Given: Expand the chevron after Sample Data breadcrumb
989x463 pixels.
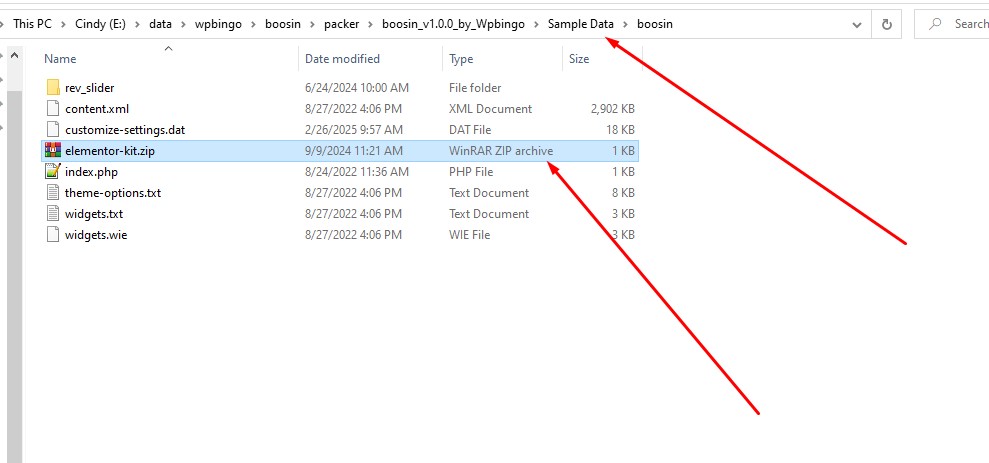Looking at the screenshot, I should click(626, 24).
